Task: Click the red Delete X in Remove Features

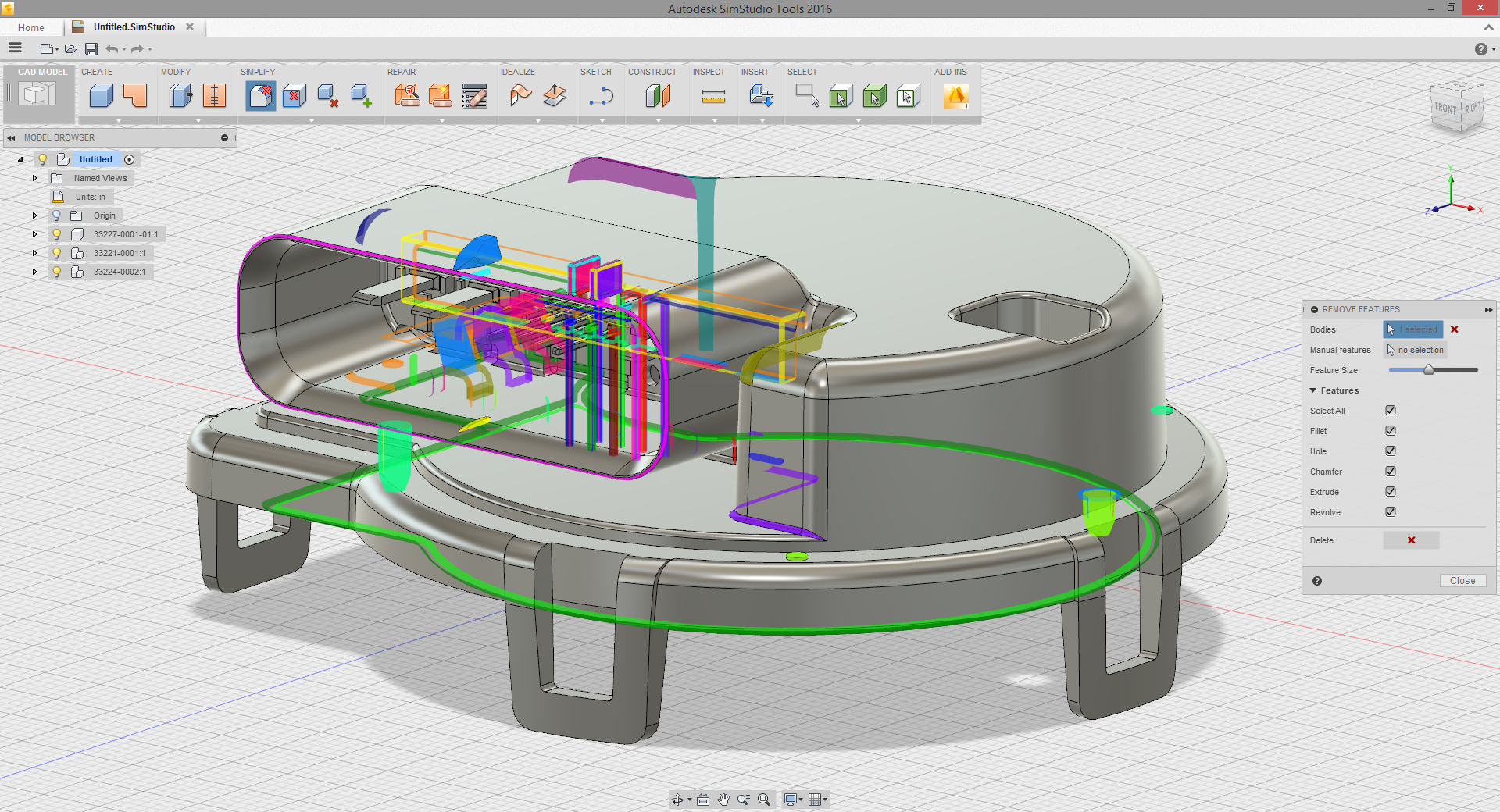Action: (1410, 540)
